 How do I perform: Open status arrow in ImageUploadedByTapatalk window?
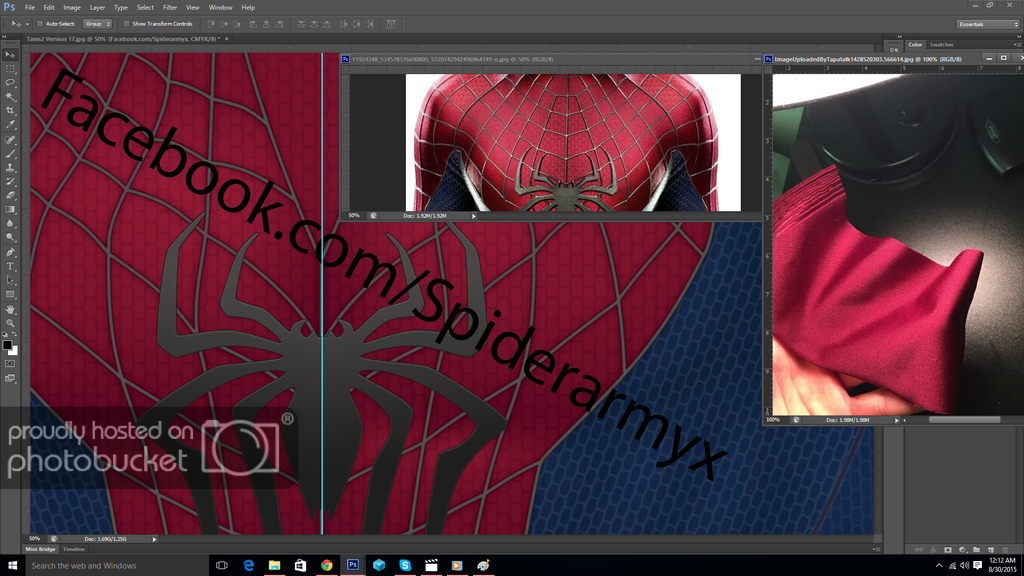(897, 421)
